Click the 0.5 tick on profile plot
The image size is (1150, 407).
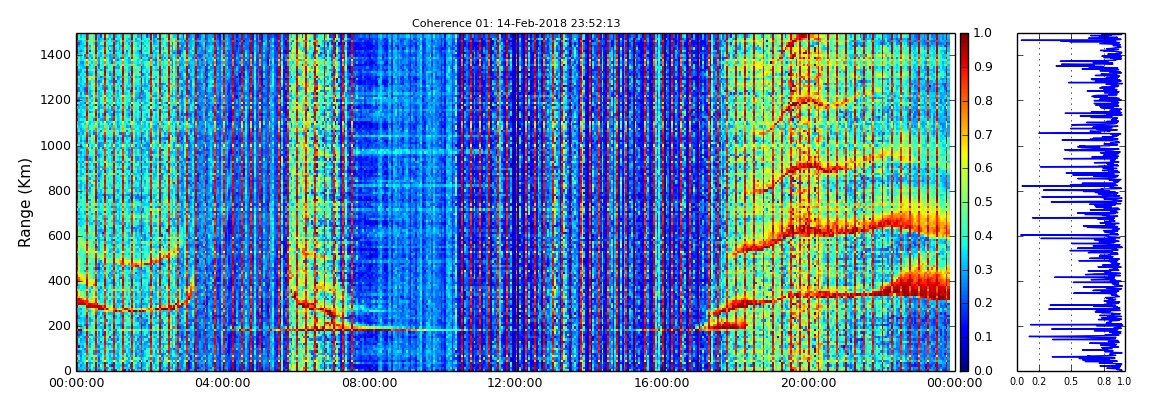tap(1071, 383)
